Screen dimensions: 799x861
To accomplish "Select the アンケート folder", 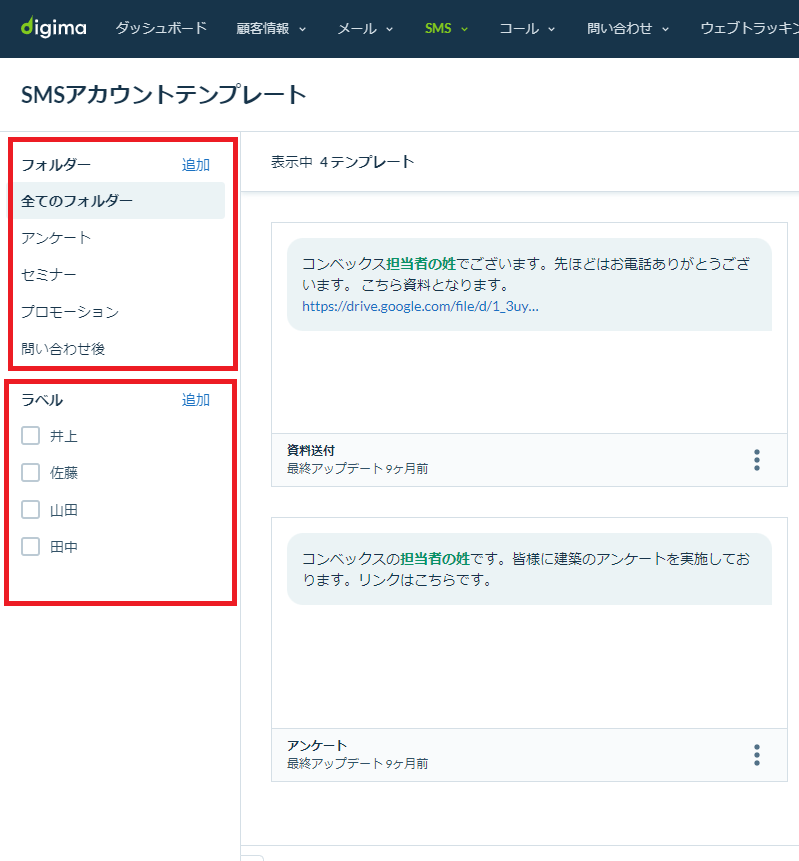I will coord(119,237).
